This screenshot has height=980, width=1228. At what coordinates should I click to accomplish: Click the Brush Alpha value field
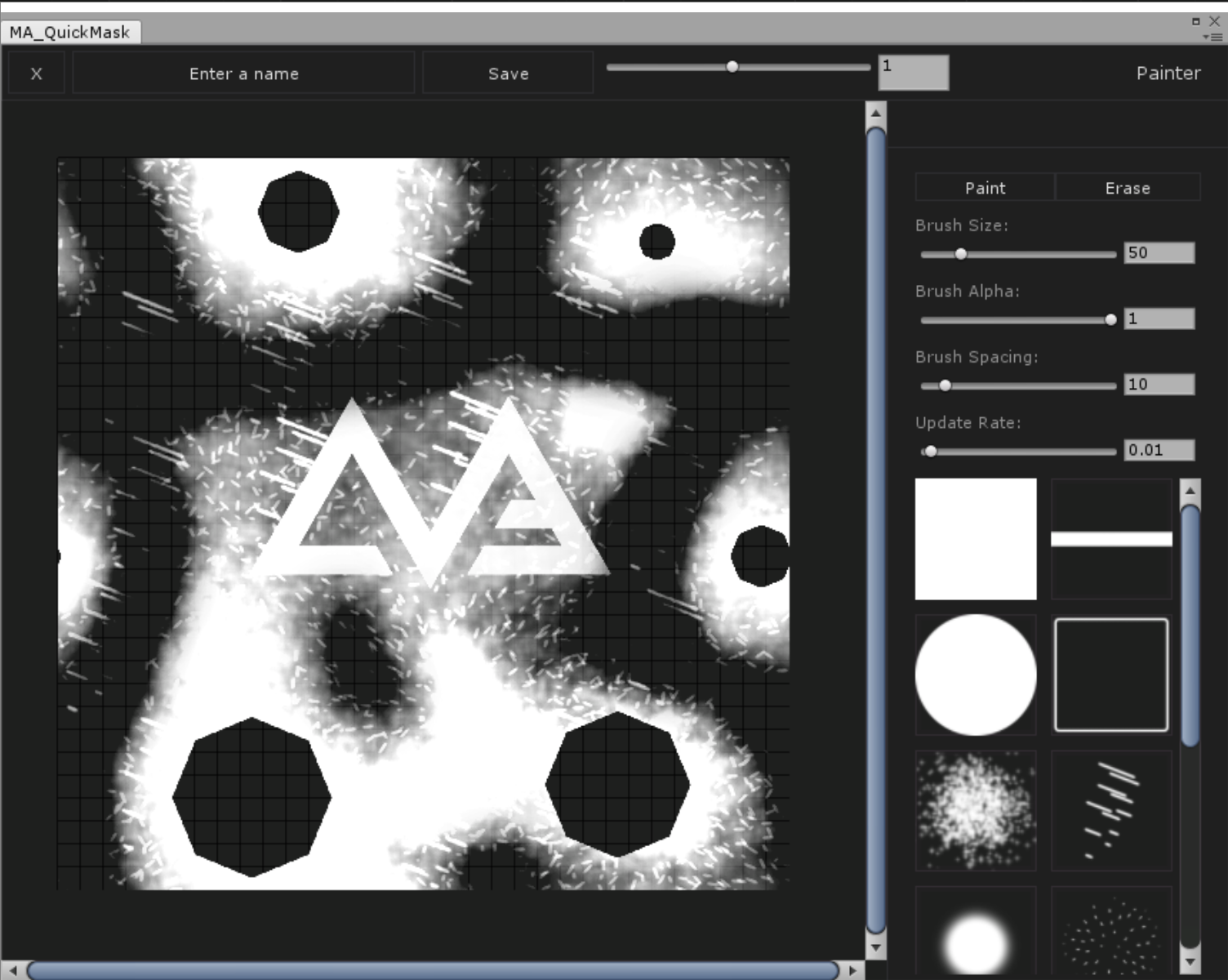pos(1159,318)
